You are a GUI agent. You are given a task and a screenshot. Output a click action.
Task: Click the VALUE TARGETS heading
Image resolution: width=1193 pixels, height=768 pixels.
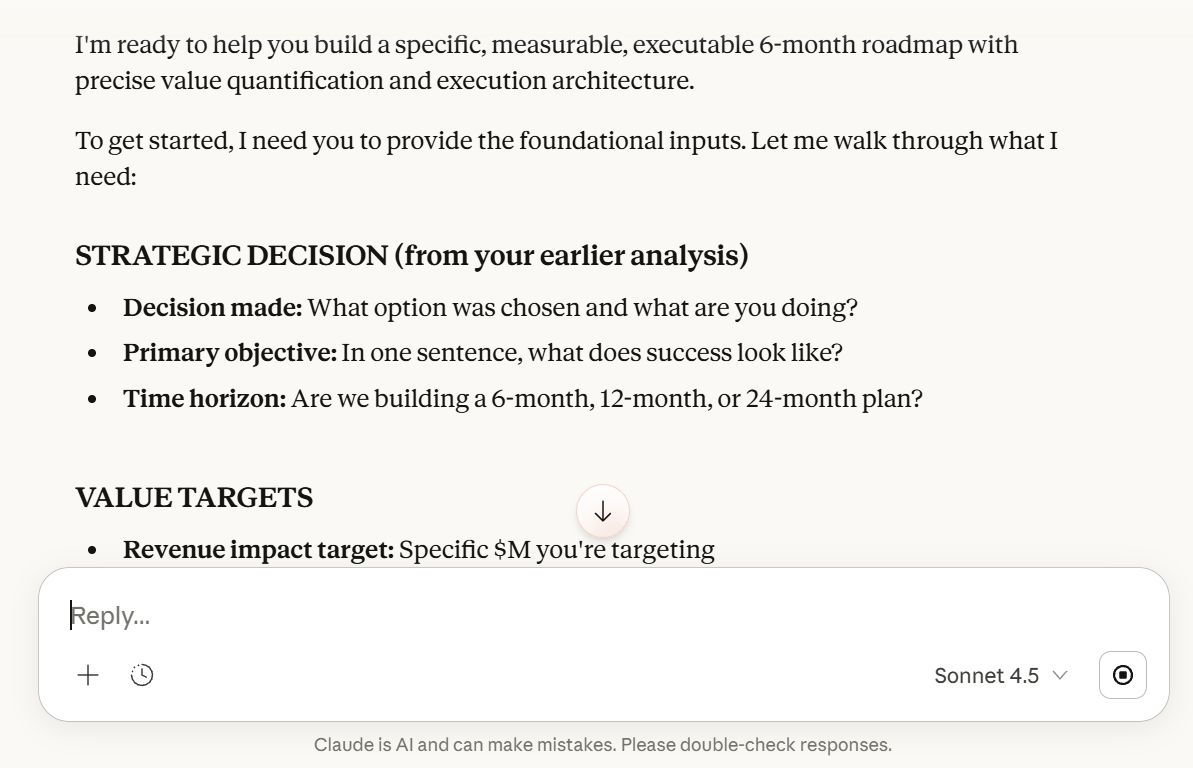[x=194, y=497]
